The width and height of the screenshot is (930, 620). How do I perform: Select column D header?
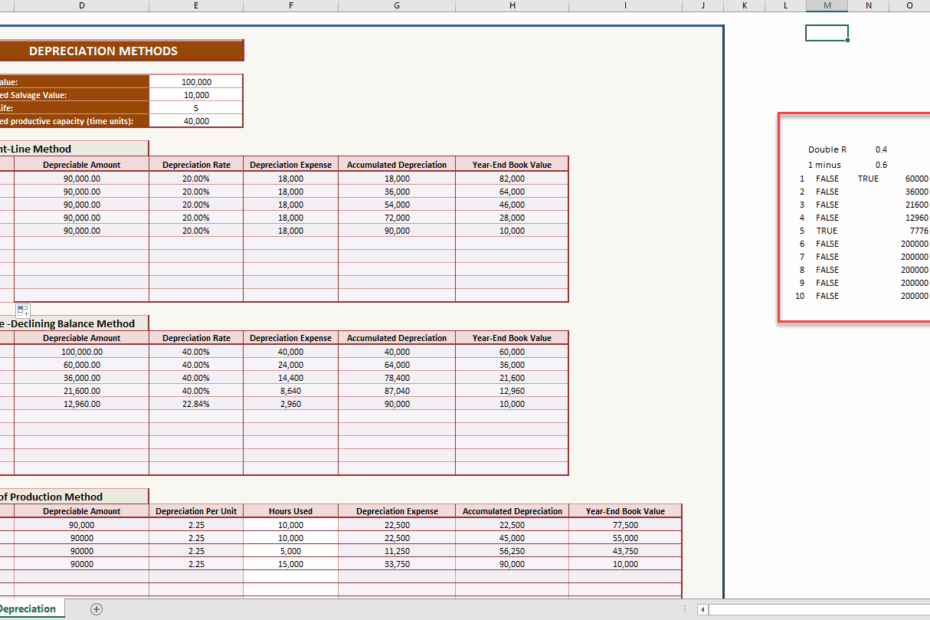click(82, 5)
